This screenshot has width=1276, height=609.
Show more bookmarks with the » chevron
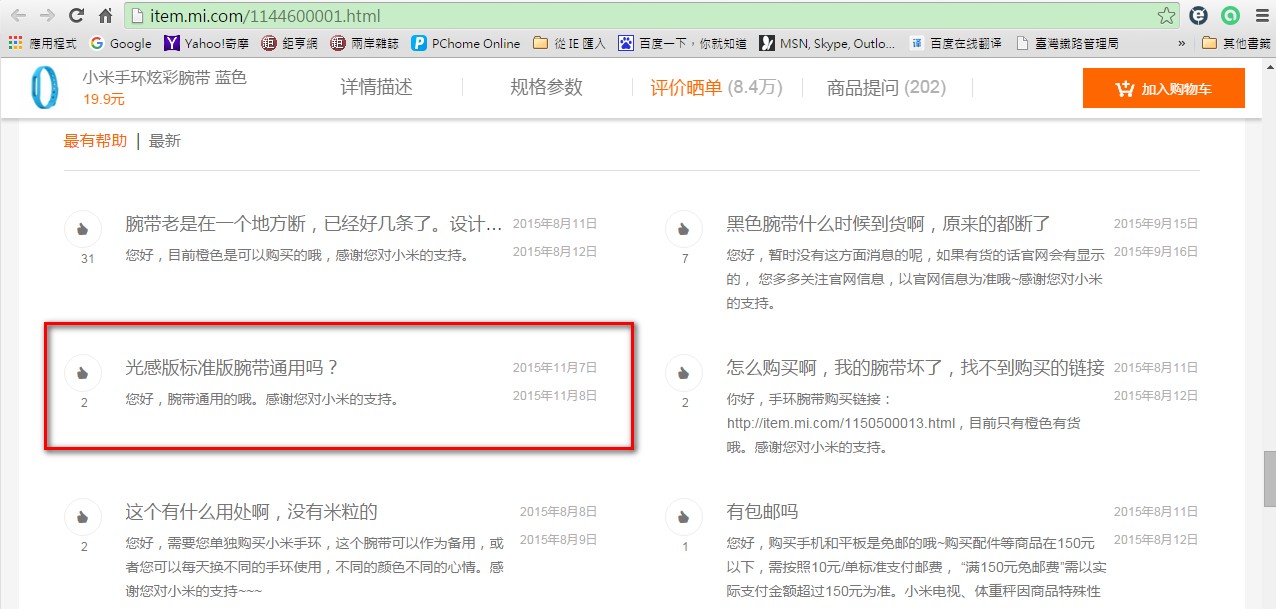1182,43
